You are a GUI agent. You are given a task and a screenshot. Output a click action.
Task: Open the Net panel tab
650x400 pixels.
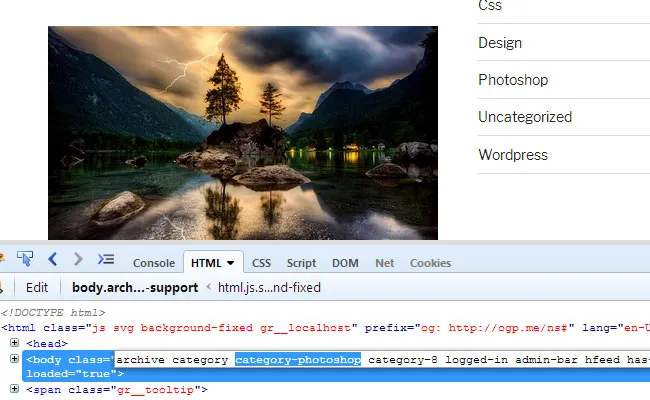click(384, 263)
